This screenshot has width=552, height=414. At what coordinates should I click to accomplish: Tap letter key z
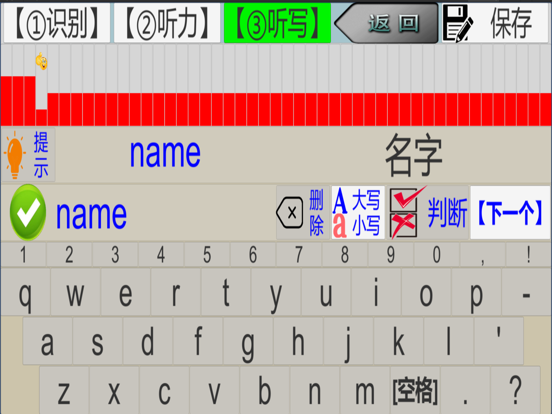coord(64,390)
